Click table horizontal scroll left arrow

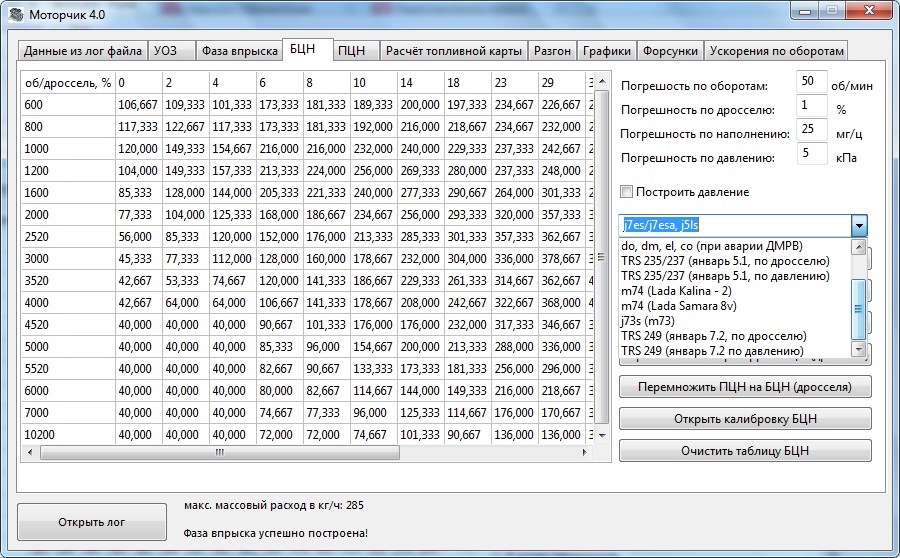[30, 452]
